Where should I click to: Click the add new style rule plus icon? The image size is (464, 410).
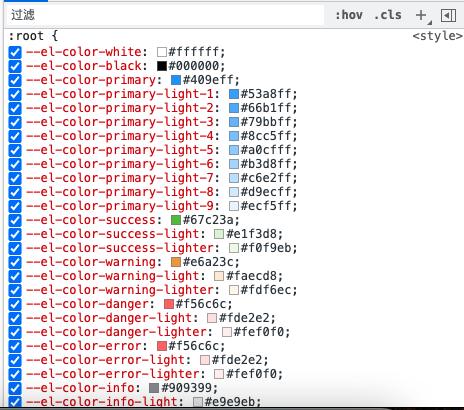(x=421, y=15)
